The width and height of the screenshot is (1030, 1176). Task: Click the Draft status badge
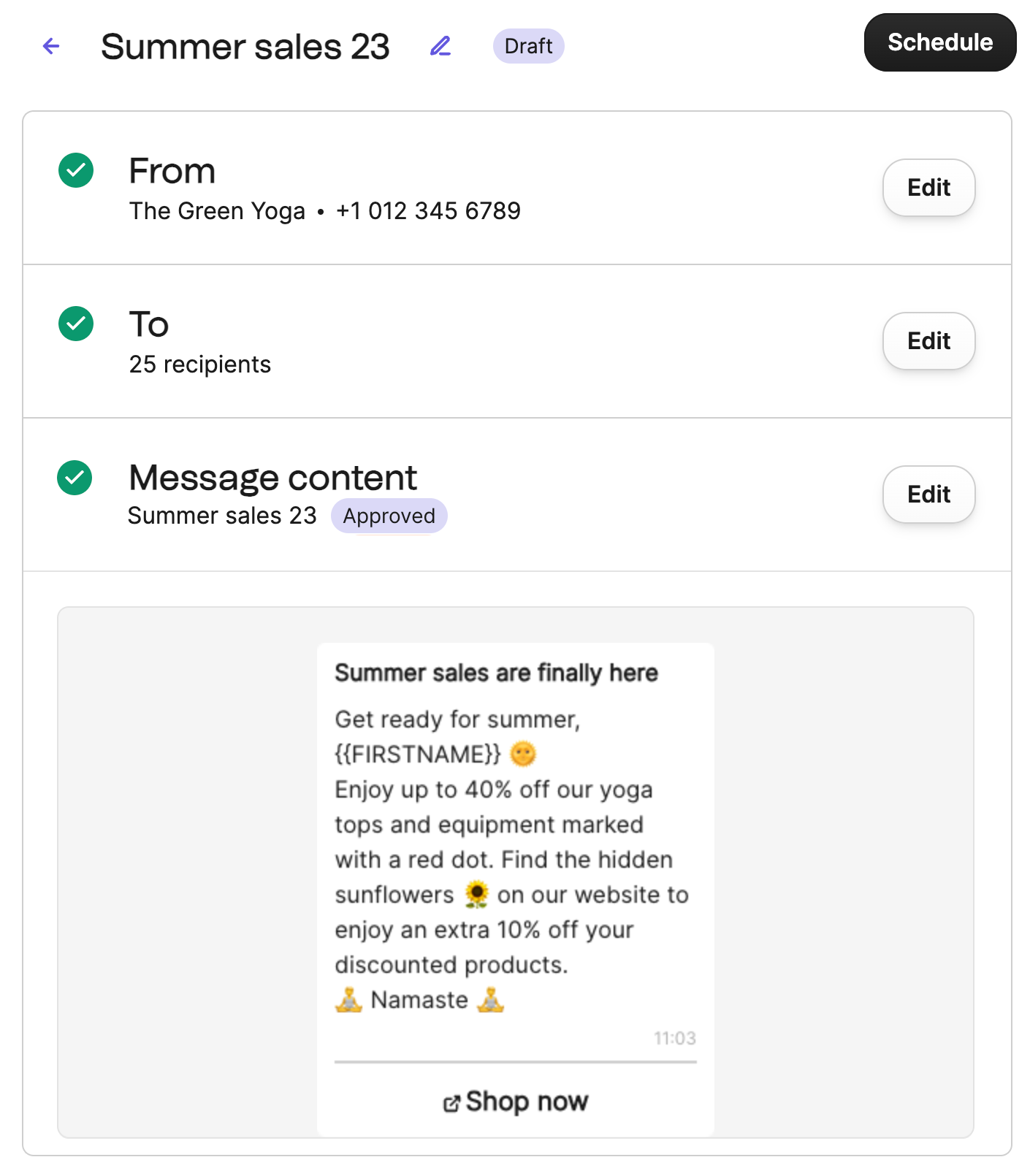tap(528, 46)
